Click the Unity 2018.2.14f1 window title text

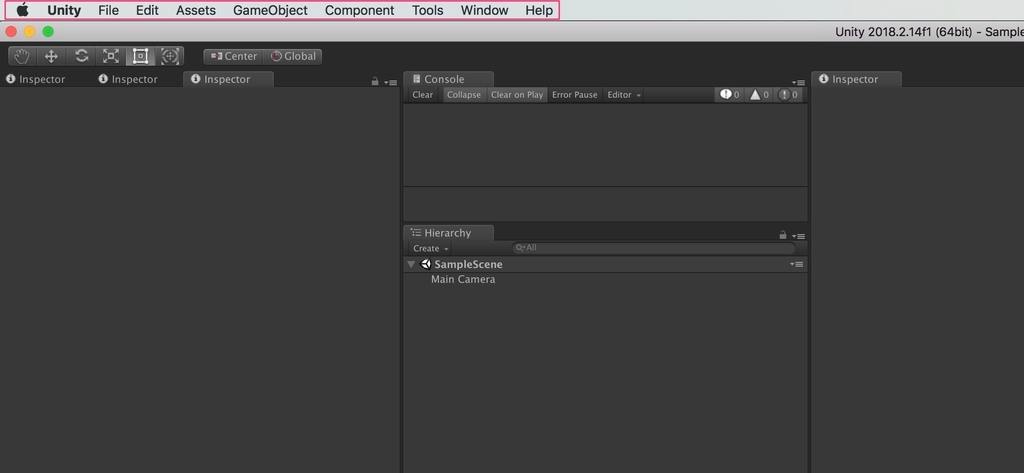929,32
